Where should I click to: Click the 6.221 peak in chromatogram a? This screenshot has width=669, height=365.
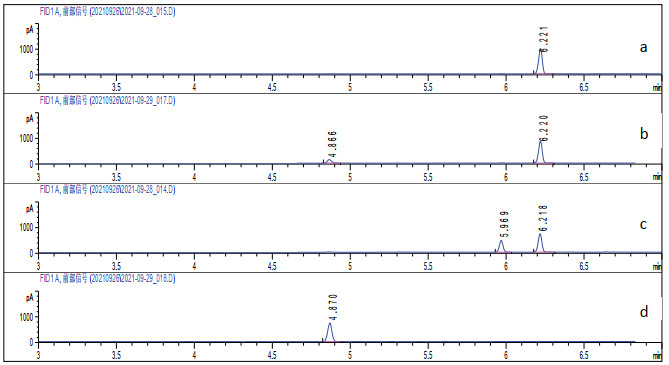(x=541, y=61)
